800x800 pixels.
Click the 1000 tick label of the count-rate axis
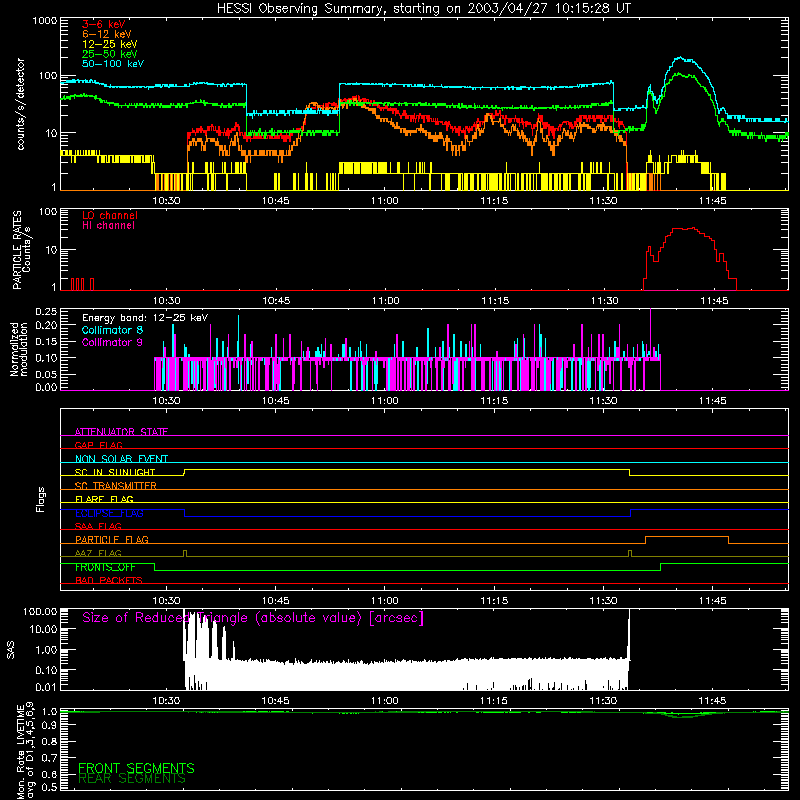click(x=45, y=21)
